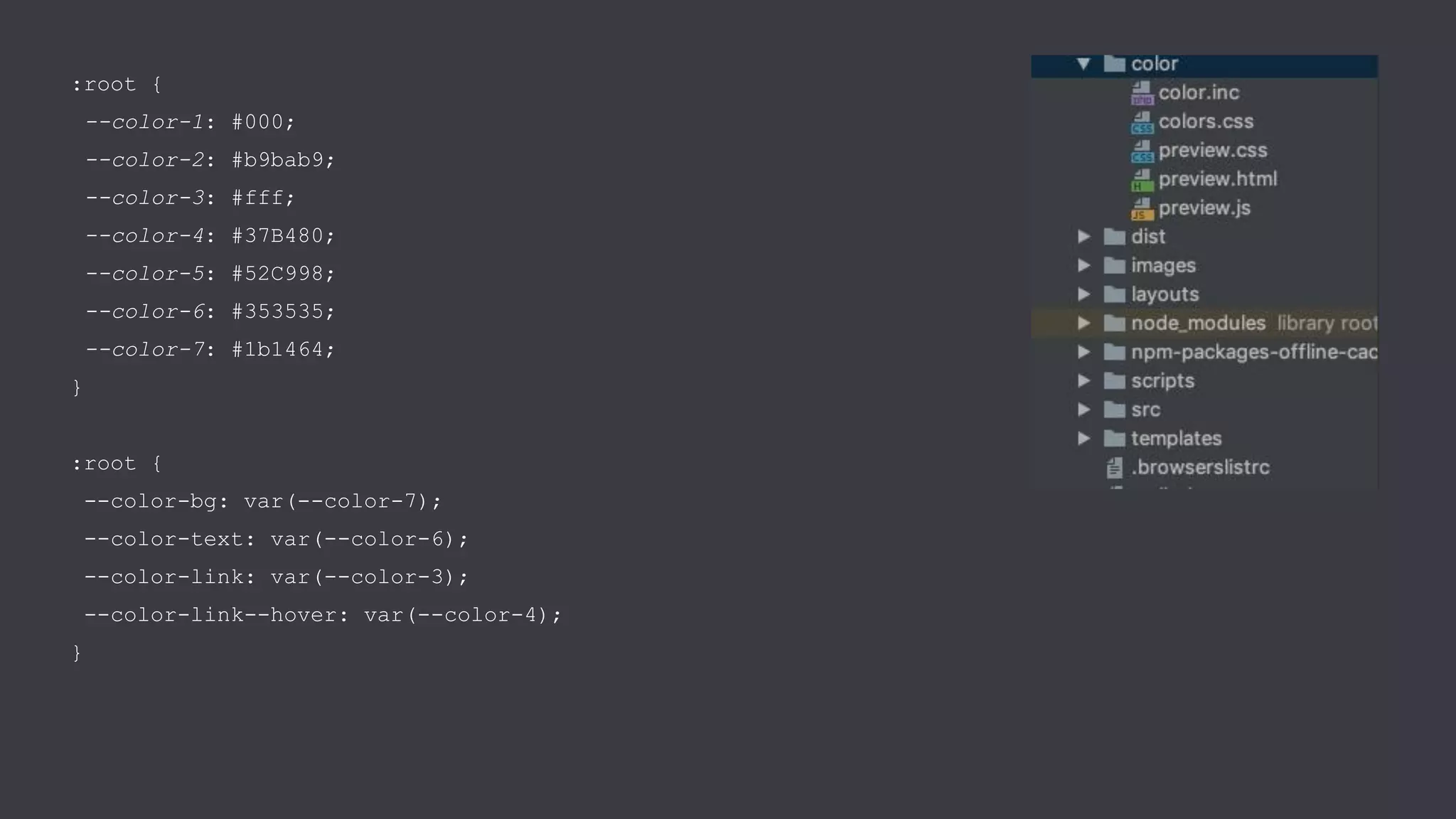Click the '--color-4: #37B480;' line
This screenshot has width=1456, height=819.
[x=210, y=236]
